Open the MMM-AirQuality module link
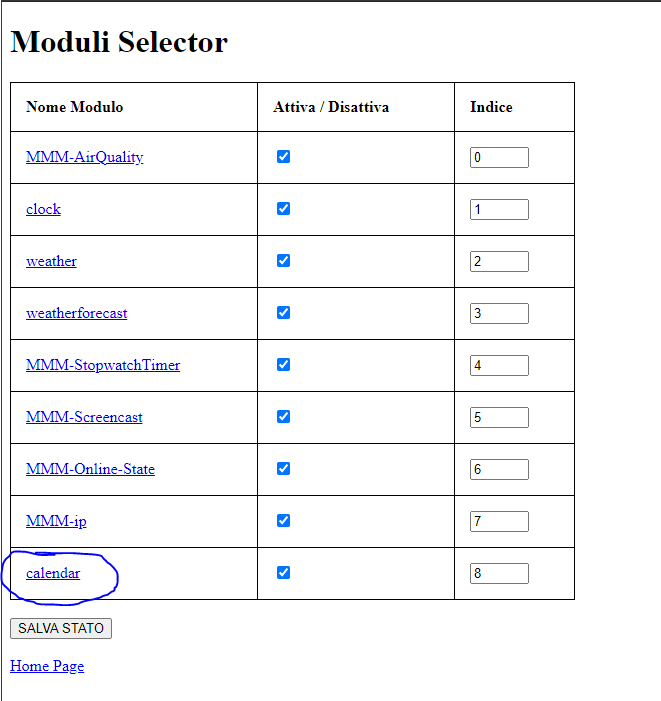Viewport: 661px width, 701px height. [84, 157]
